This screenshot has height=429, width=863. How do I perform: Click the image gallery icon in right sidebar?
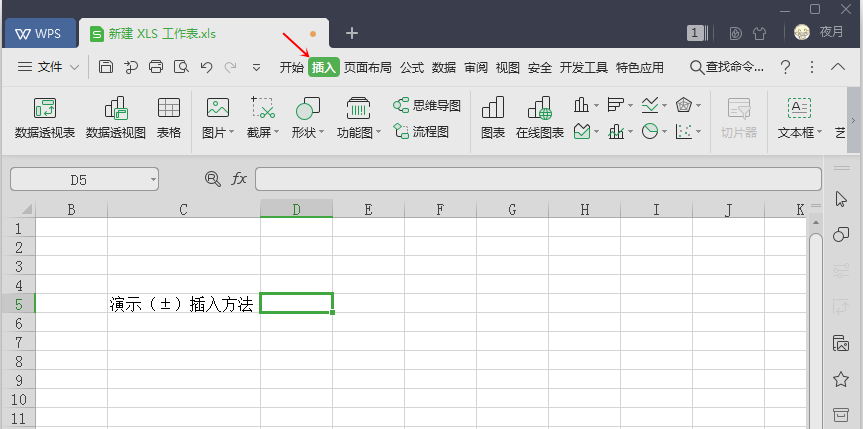click(x=840, y=343)
